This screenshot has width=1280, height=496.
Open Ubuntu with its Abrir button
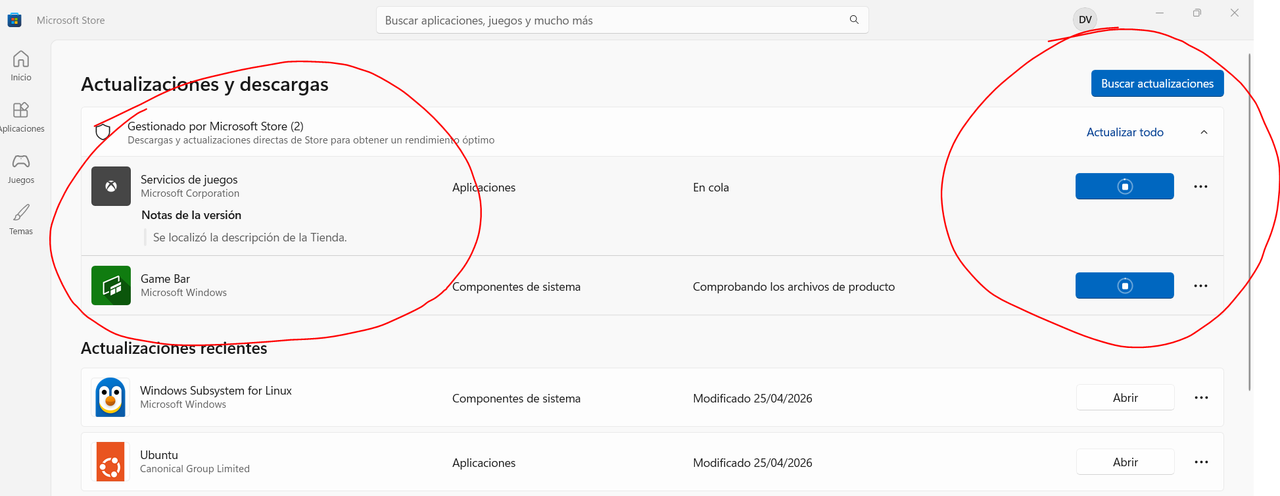click(x=1125, y=461)
